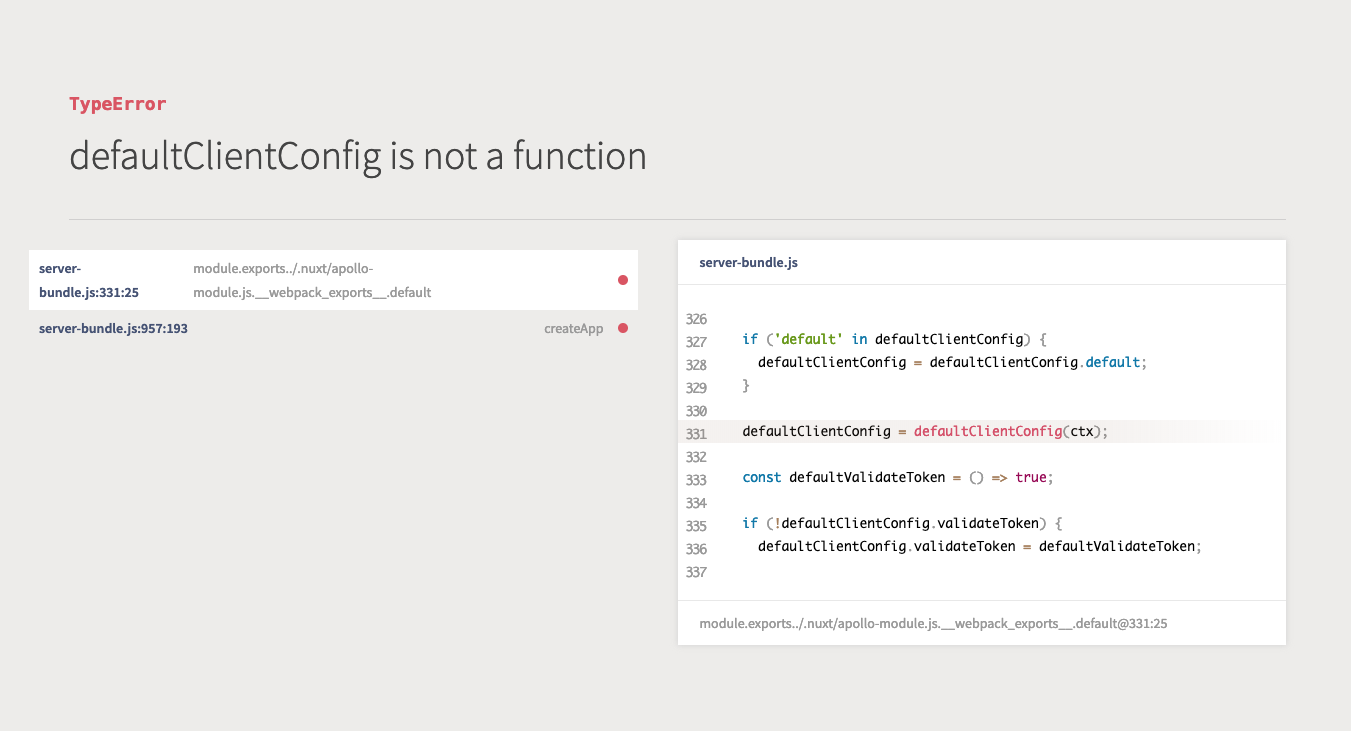This screenshot has height=731, width=1351.
Task: Select the server-bundle.js:957:193 stack frame
Action: click(334, 328)
